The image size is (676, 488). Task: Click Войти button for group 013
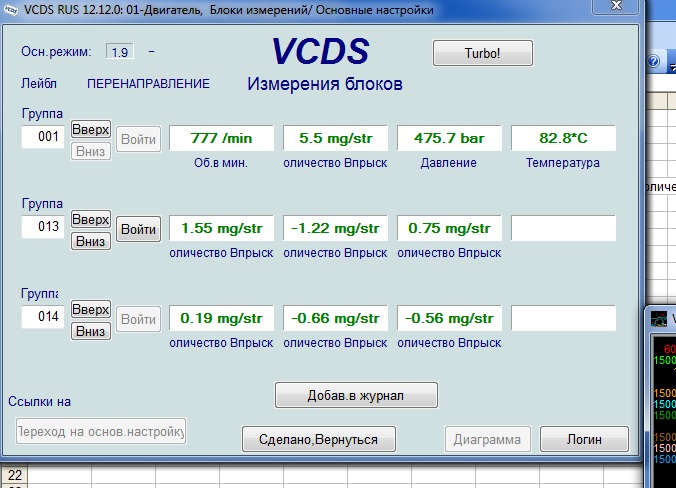click(138, 229)
